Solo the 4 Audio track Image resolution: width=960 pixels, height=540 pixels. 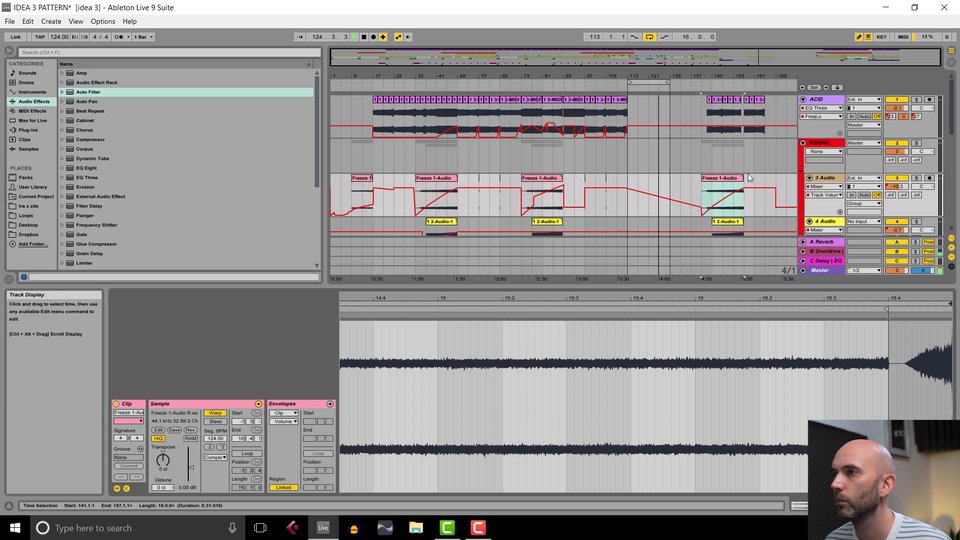click(x=917, y=221)
